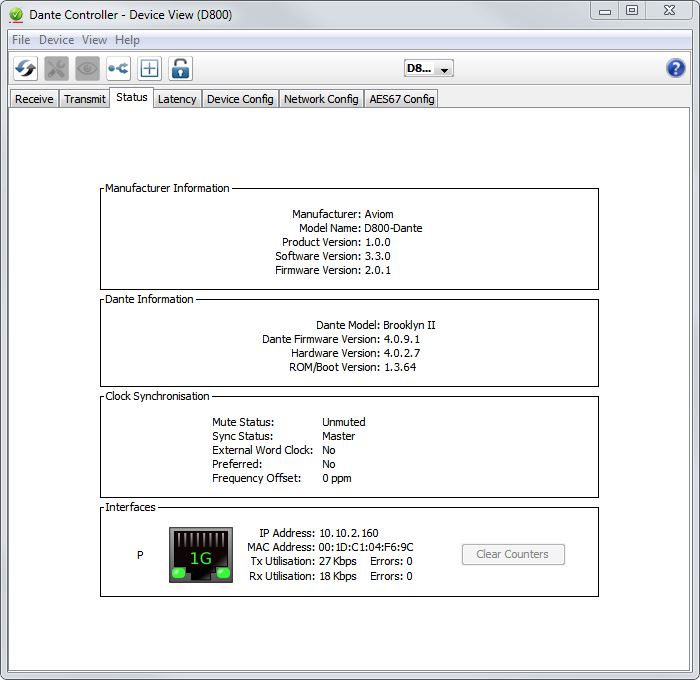This screenshot has width=700, height=680.
Task: Click the device lock padlock icon
Action: [180, 68]
